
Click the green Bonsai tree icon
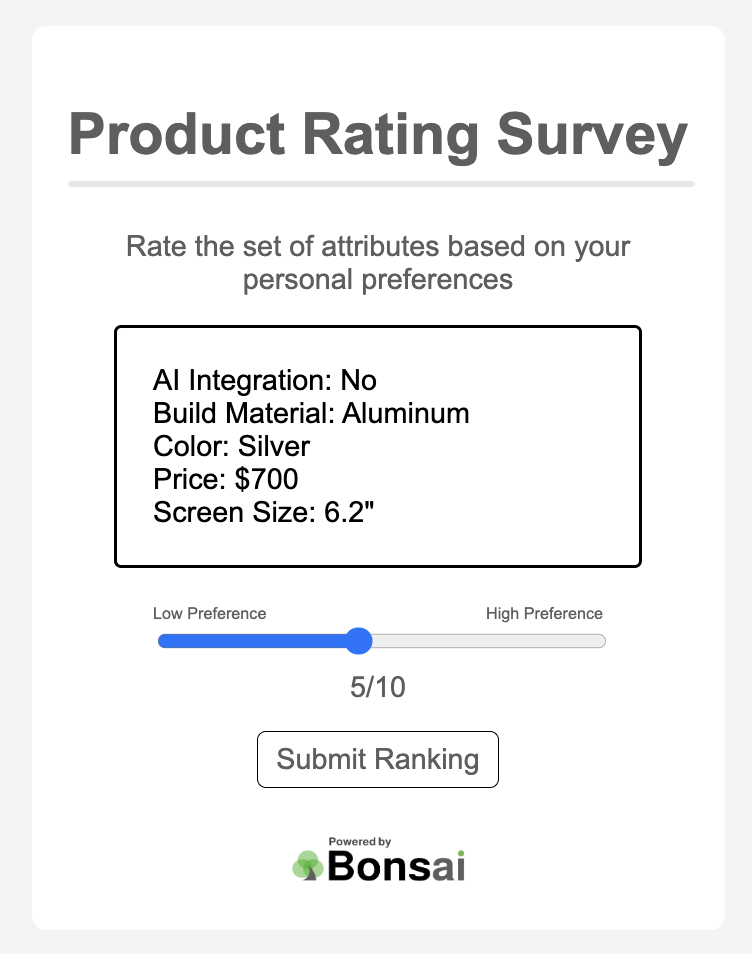[x=306, y=865]
